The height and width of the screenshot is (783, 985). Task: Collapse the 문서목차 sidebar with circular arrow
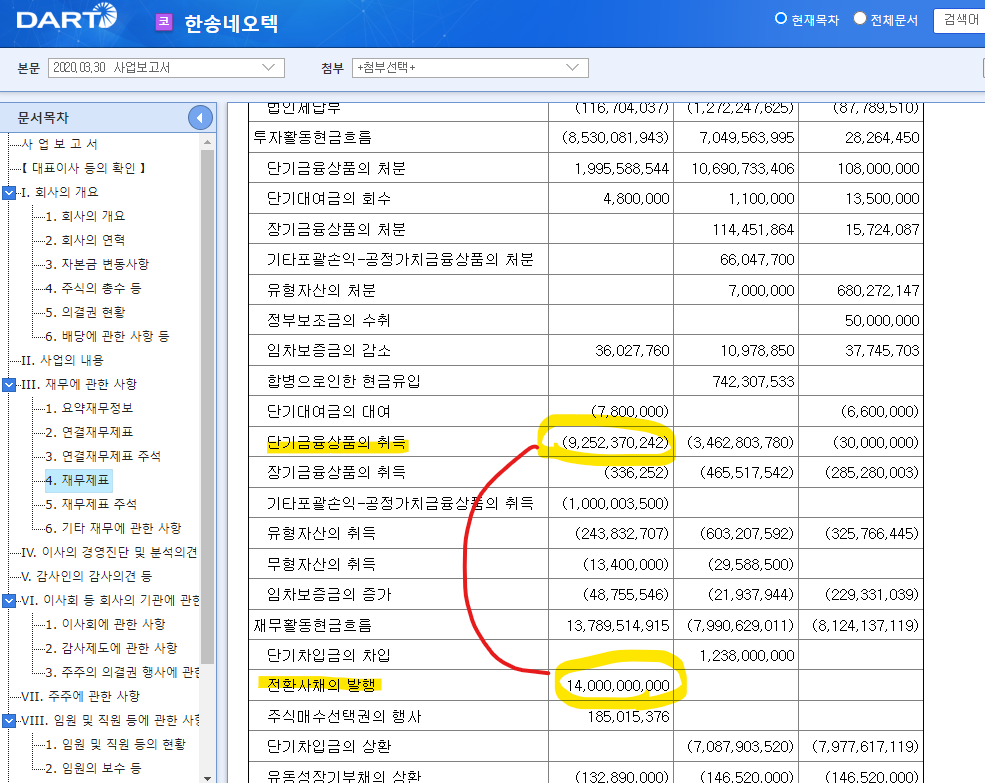[200, 117]
